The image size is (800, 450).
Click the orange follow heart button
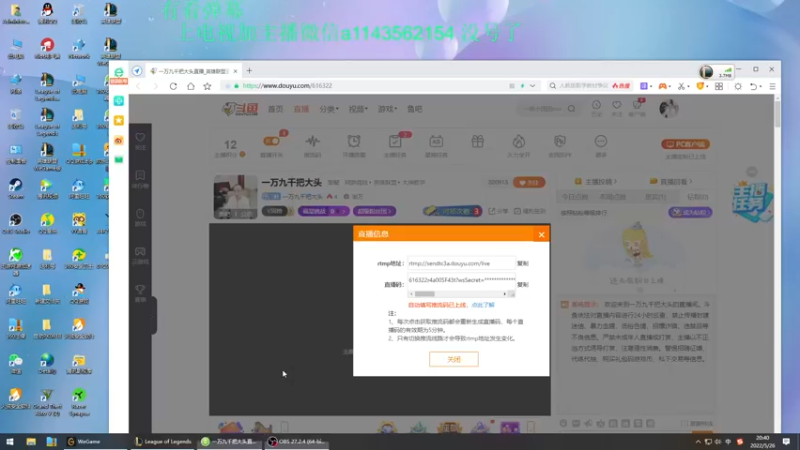coord(529,183)
